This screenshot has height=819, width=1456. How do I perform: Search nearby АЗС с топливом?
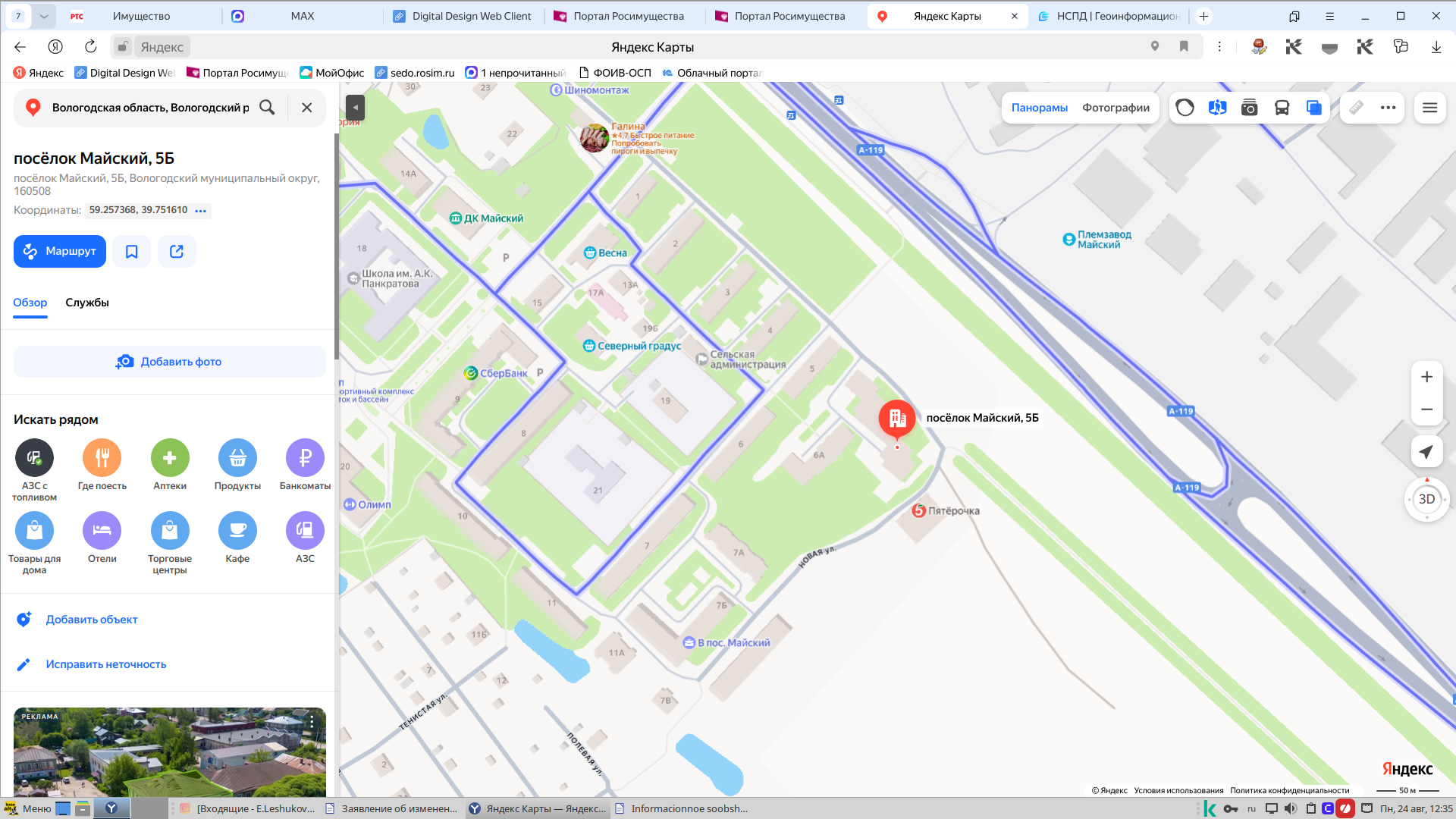click(34, 470)
